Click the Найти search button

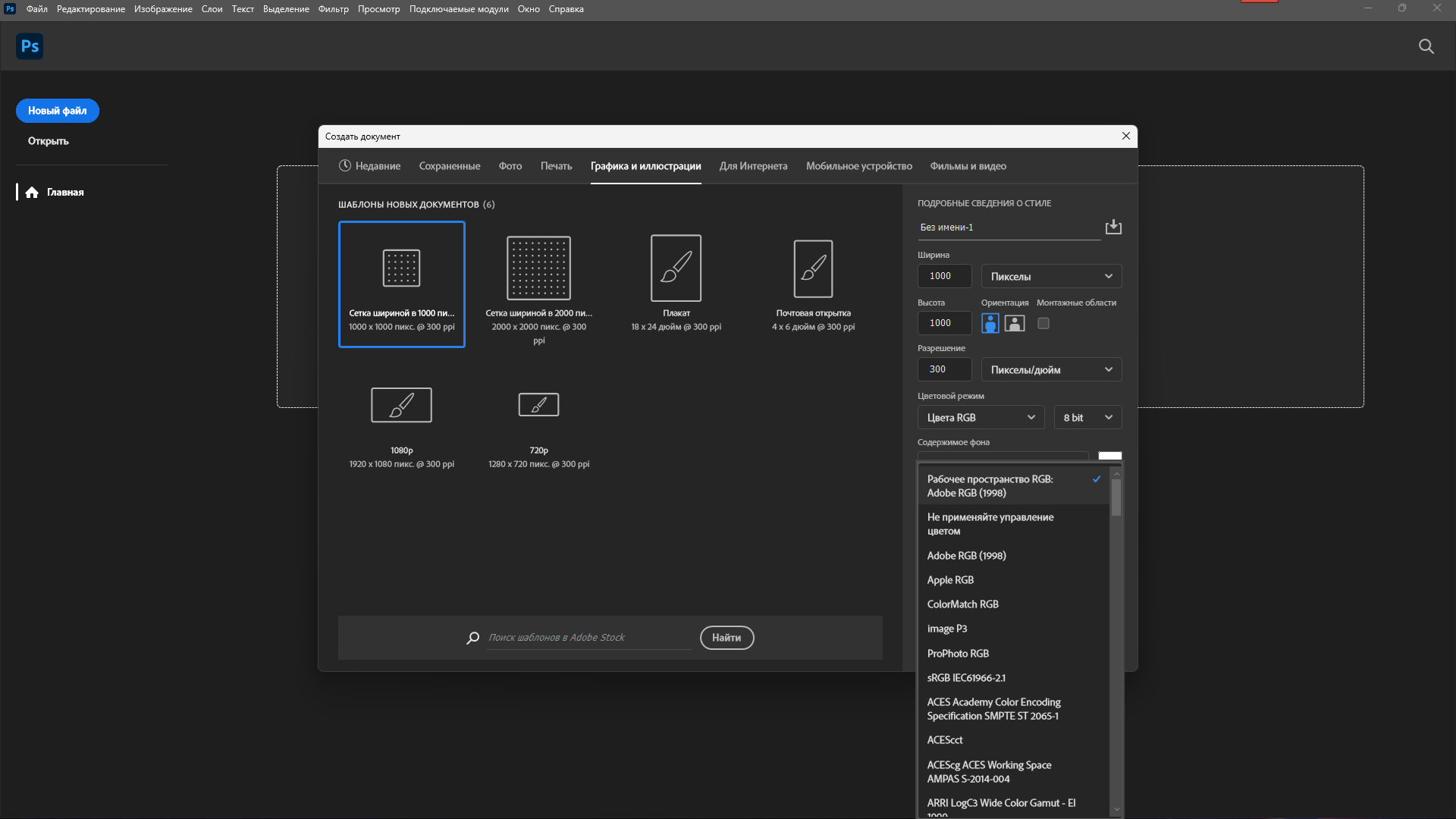click(726, 638)
